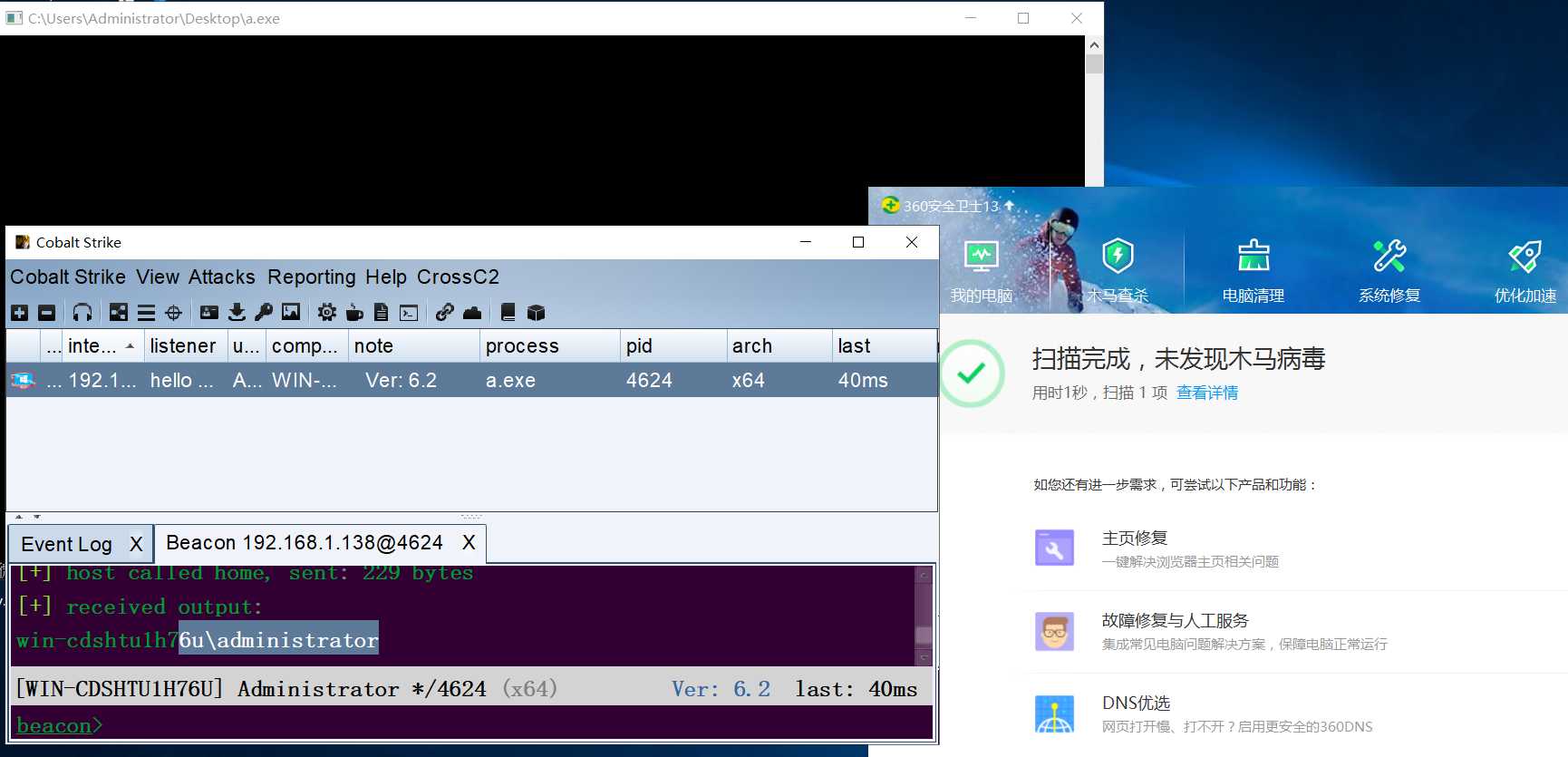Screen dimensions: 1568x757
Task: Open the CrossC2 menu
Action: (x=458, y=277)
